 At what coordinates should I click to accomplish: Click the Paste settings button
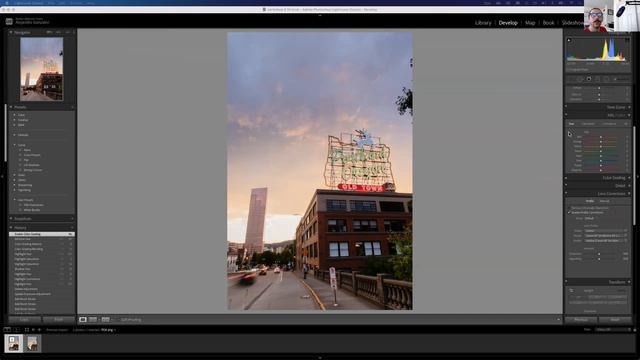(x=59, y=320)
